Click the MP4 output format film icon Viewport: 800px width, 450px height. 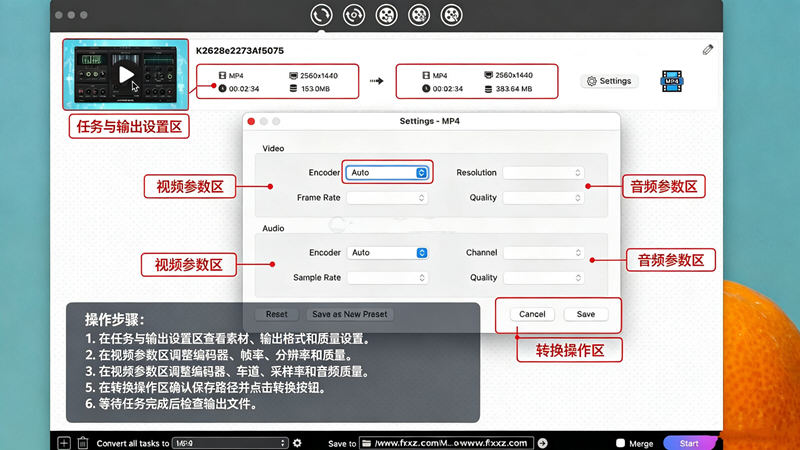pyautogui.click(x=671, y=81)
